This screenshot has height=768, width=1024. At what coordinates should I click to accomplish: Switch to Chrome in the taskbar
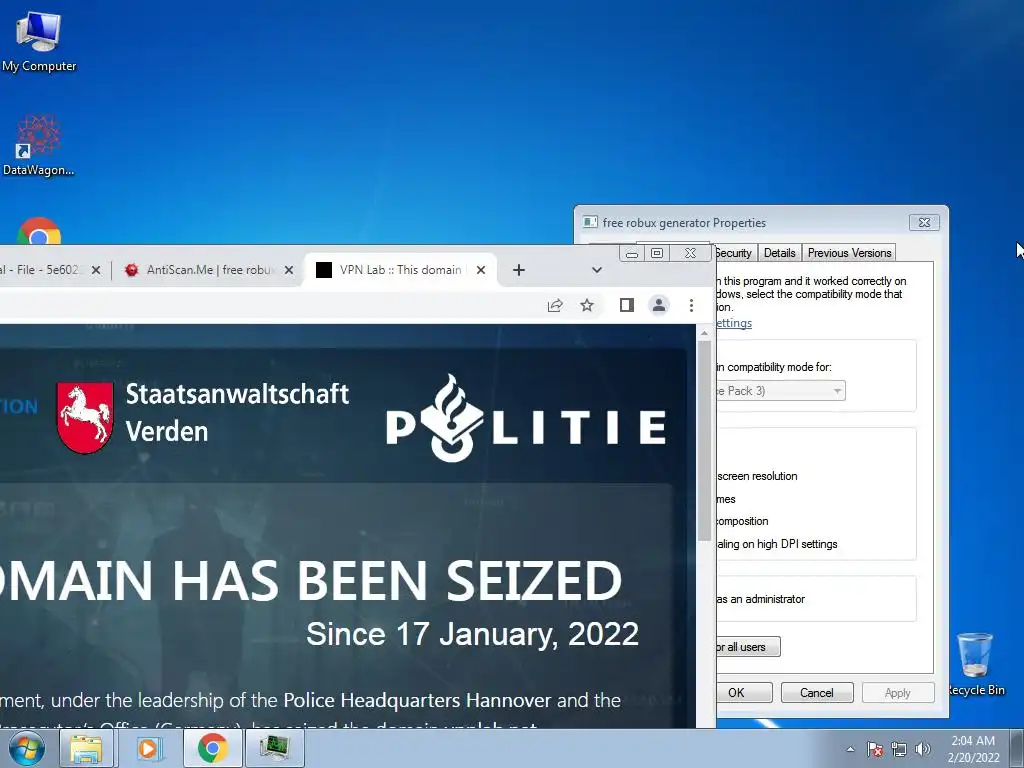coord(213,748)
